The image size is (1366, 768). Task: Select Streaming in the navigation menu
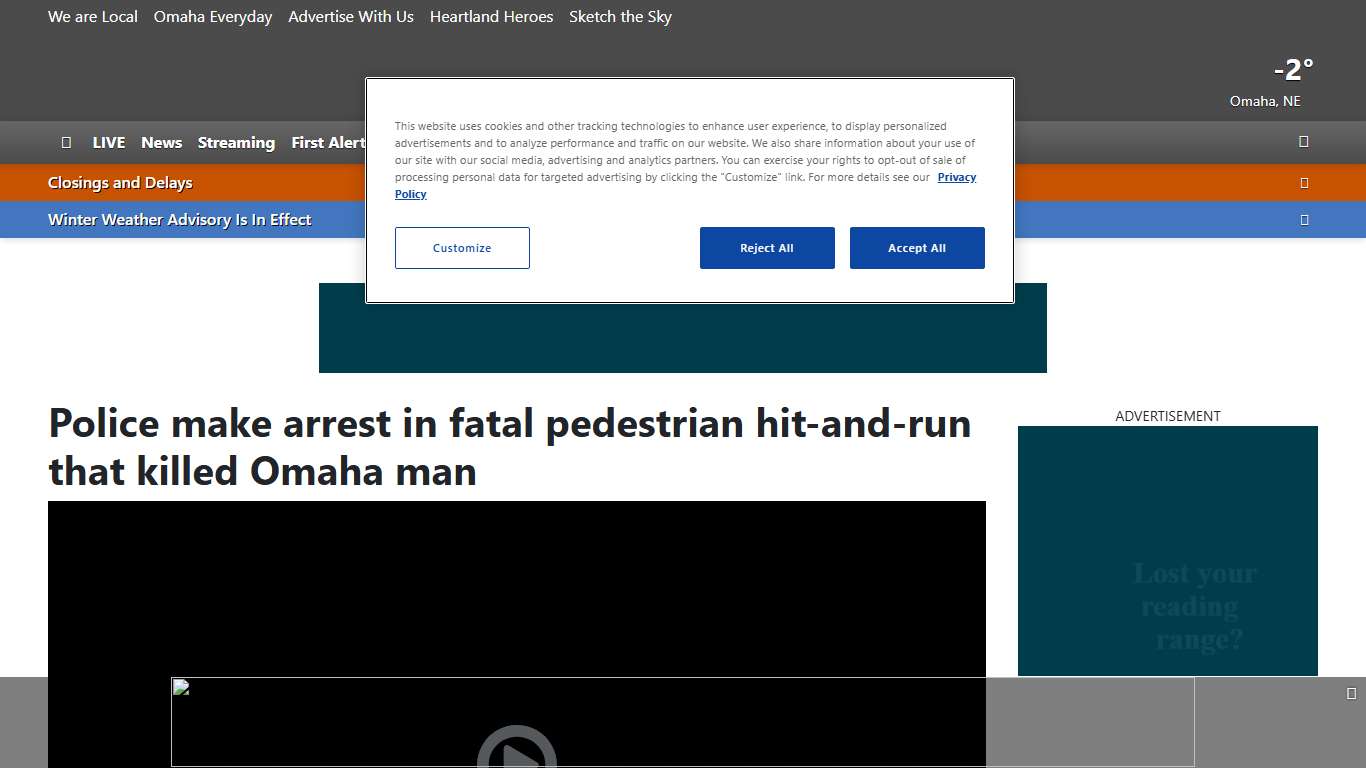(236, 142)
